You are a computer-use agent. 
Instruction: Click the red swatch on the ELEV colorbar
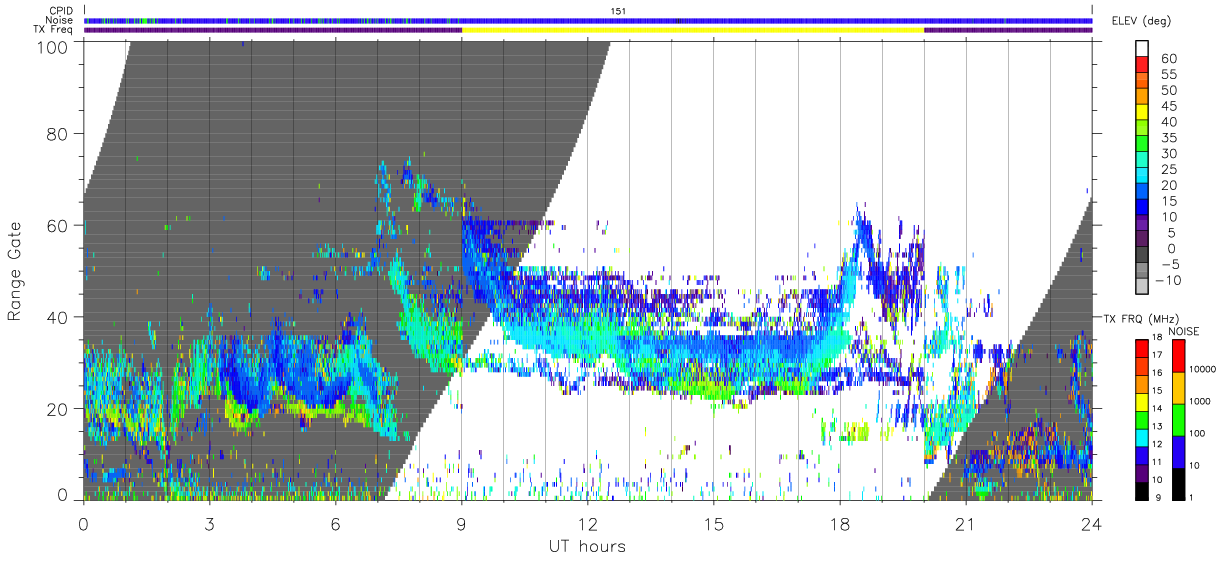tap(1143, 66)
